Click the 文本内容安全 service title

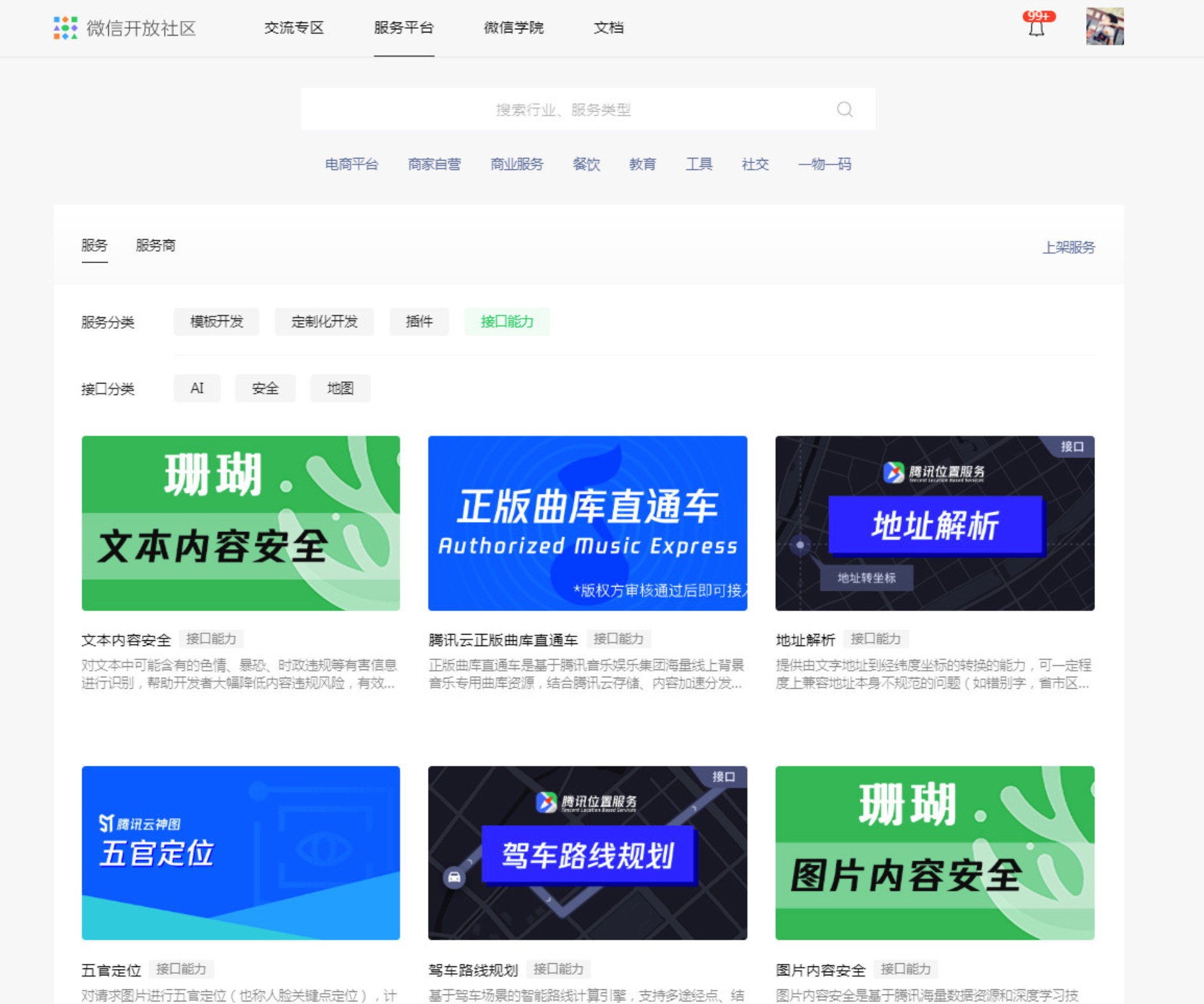[x=126, y=640]
